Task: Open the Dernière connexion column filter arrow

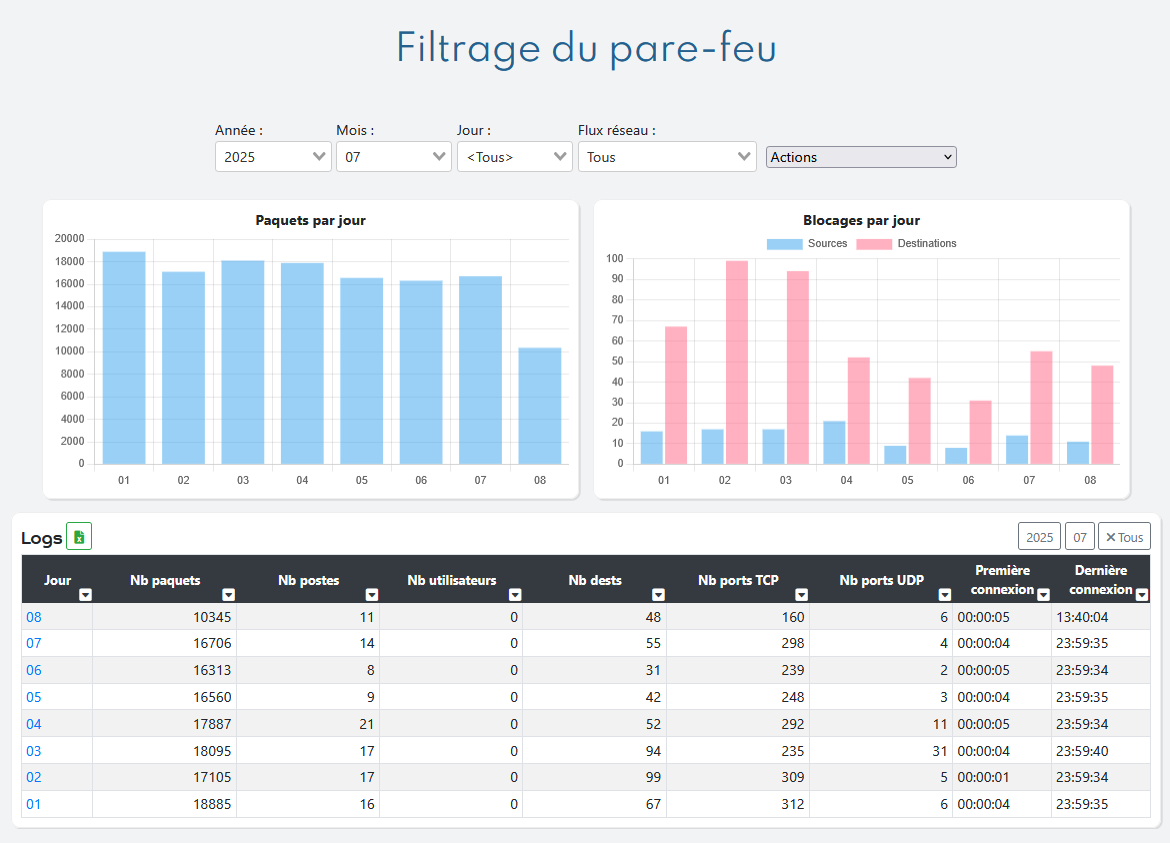Action: 1142,595
